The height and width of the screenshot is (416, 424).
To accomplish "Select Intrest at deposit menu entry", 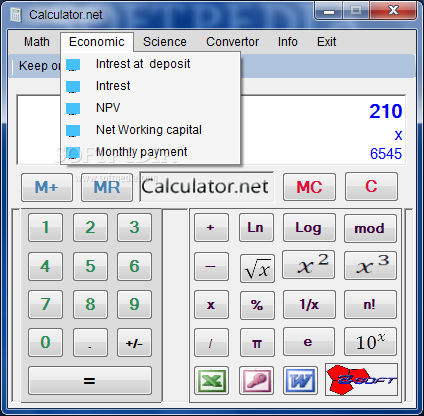I will click(x=150, y=64).
